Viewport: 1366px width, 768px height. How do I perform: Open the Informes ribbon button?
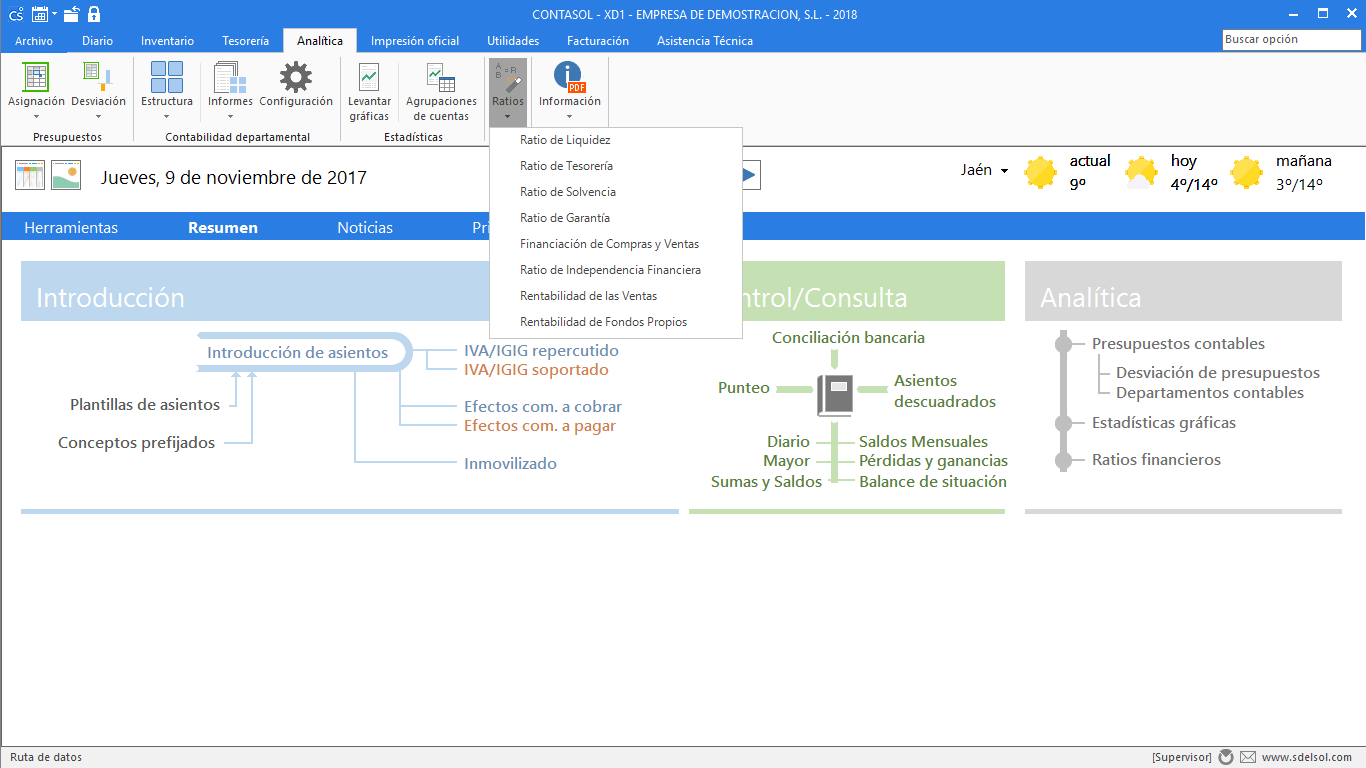(x=230, y=91)
